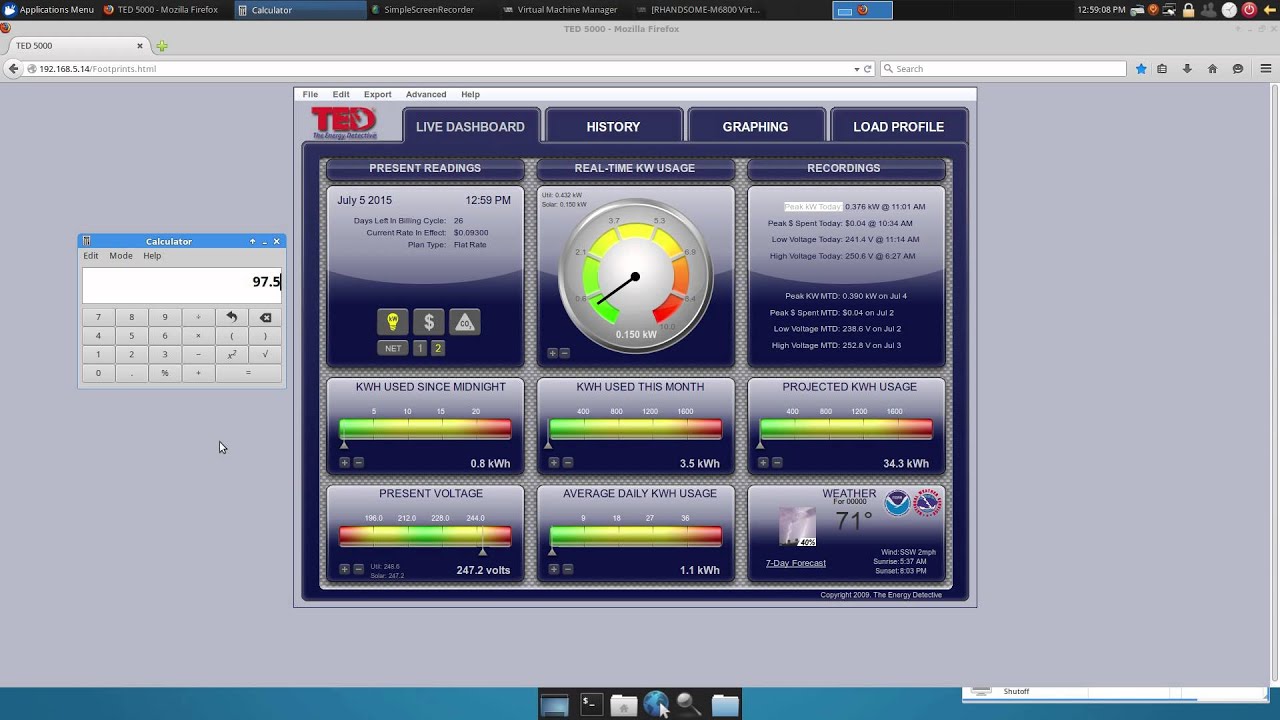
Task: Zoom in the Real-Time kW gauge
Action: [552, 353]
